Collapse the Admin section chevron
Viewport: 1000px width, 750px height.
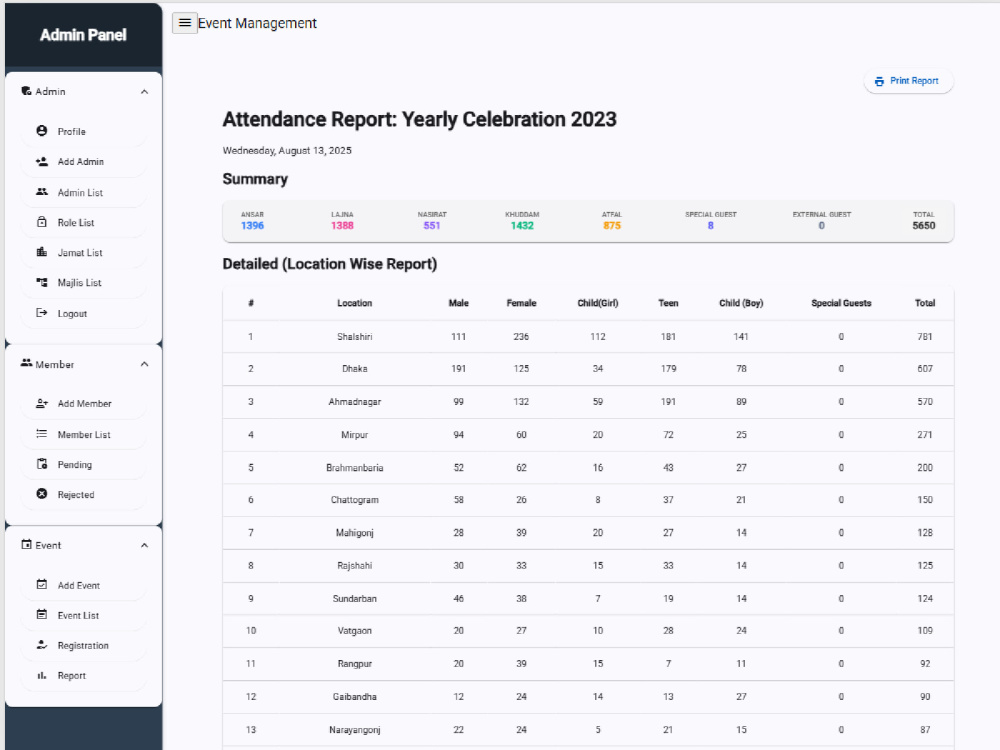coord(144,92)
